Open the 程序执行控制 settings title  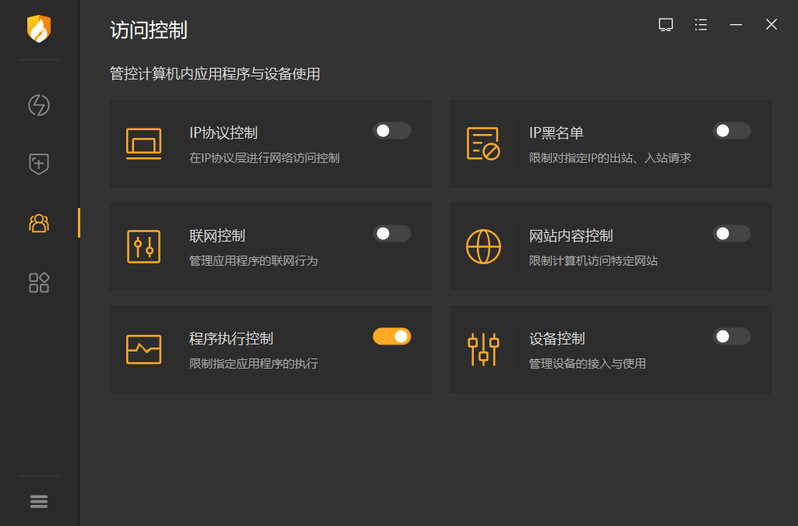pos(231,338)
